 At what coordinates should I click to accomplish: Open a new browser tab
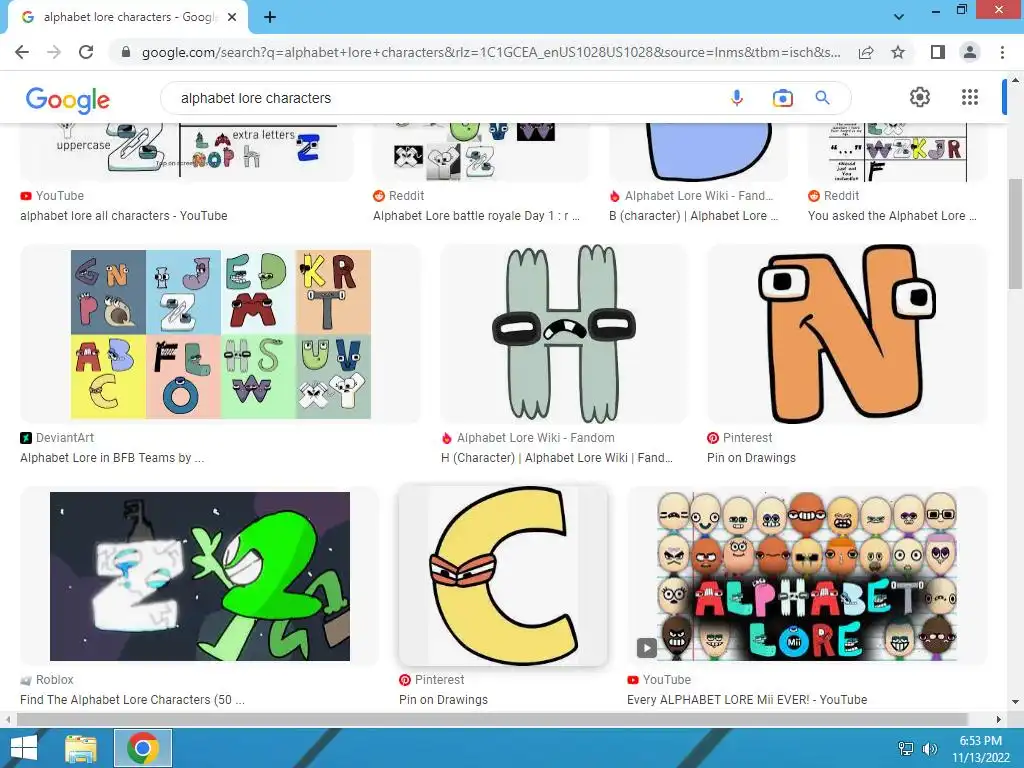270,17
